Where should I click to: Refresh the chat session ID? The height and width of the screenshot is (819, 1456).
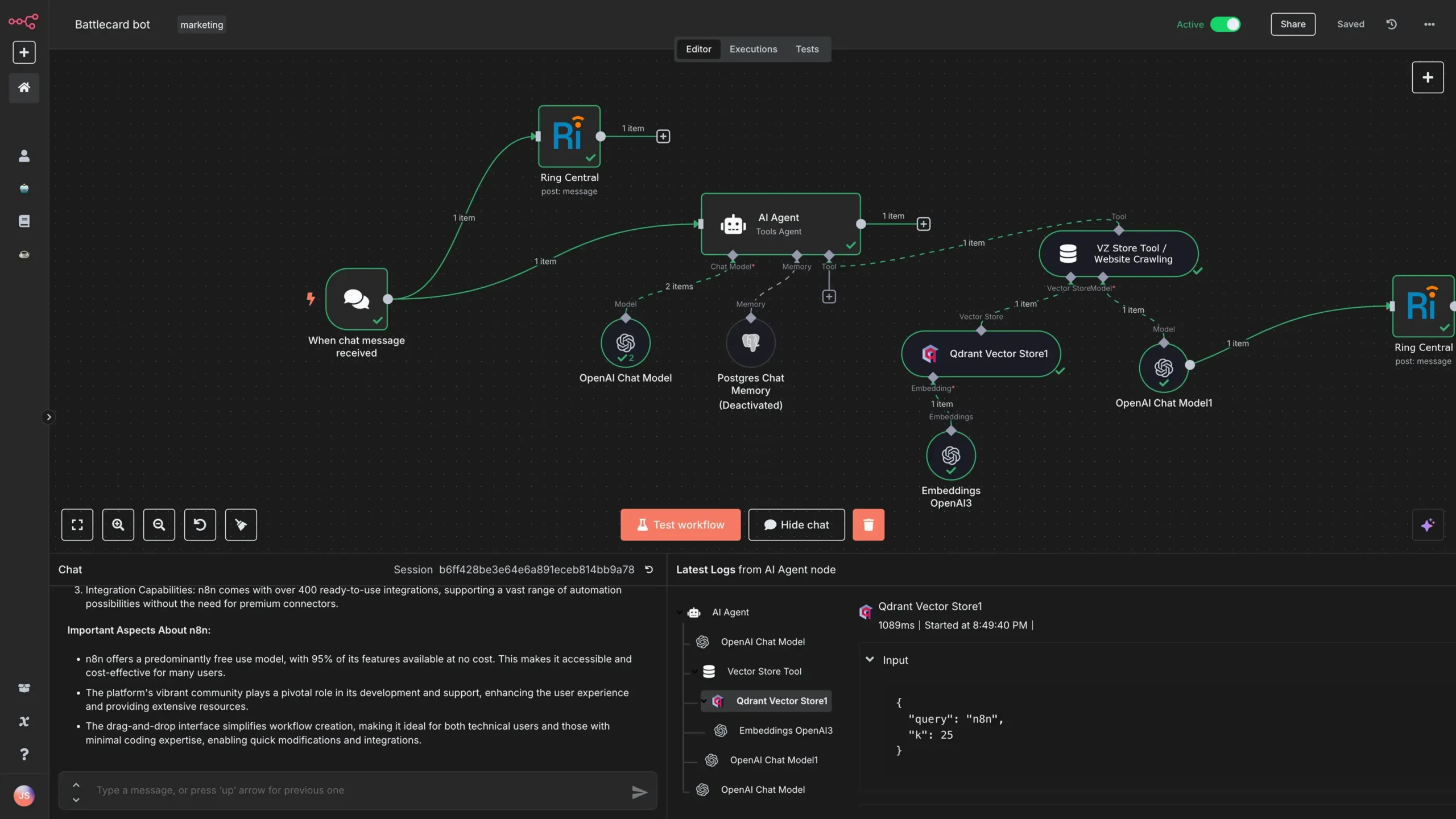pos(649,569)
